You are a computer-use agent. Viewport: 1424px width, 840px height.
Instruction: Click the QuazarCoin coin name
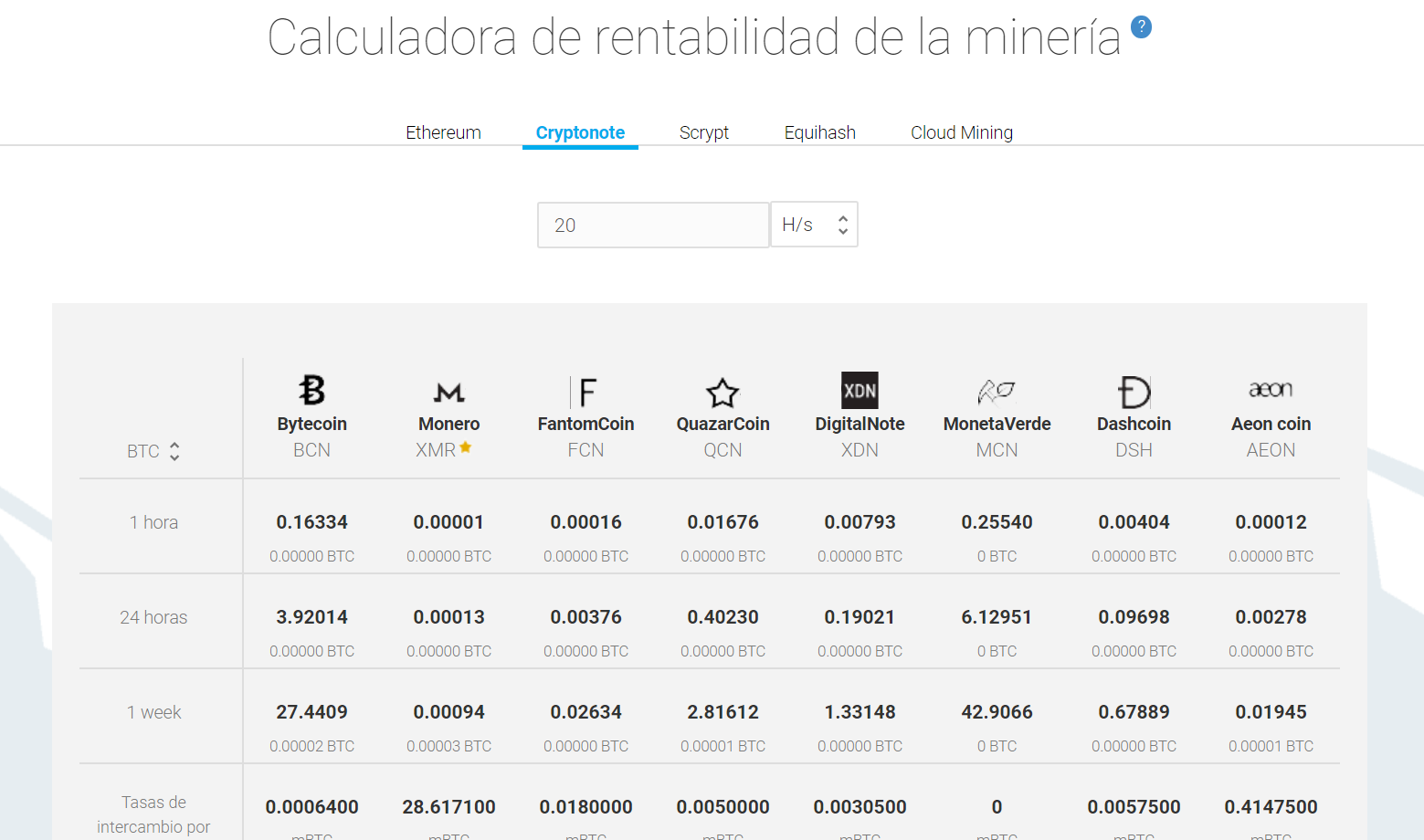pos(723,424)
